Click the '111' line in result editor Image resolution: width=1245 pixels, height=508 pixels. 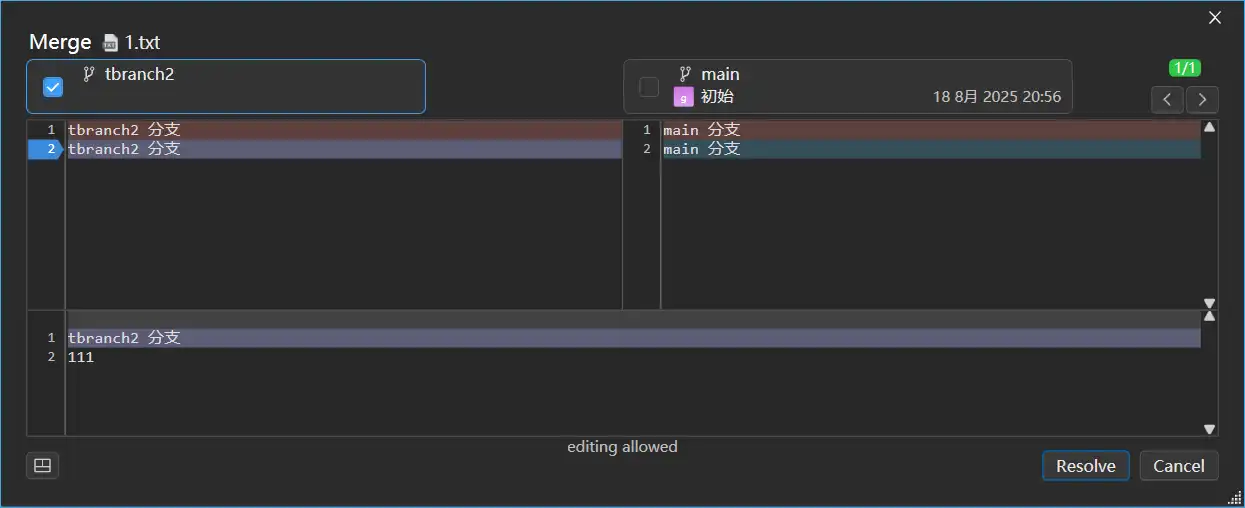(81, 357)
